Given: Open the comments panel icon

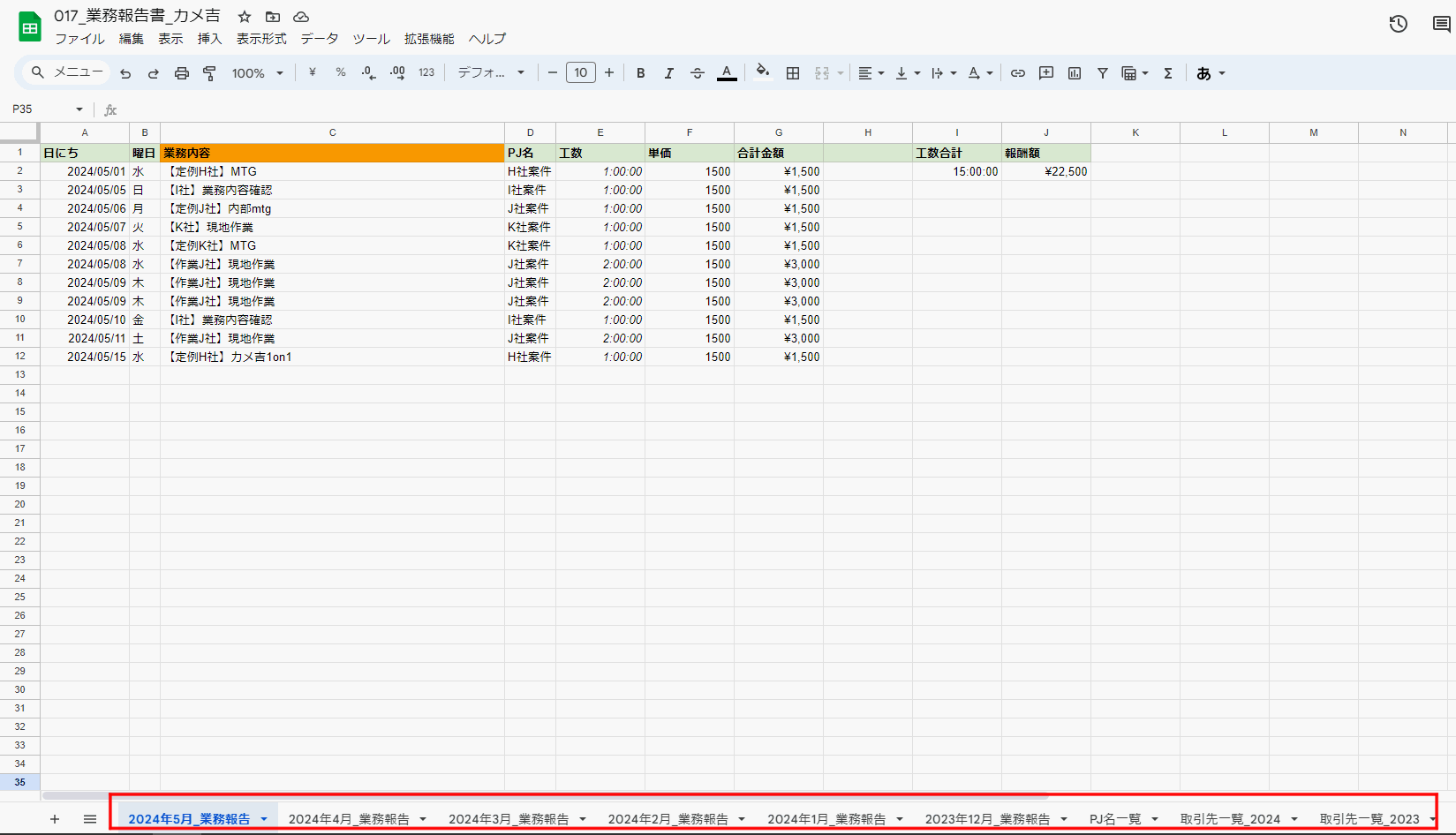Looking at the screenshot, I should pos(1441,24).
